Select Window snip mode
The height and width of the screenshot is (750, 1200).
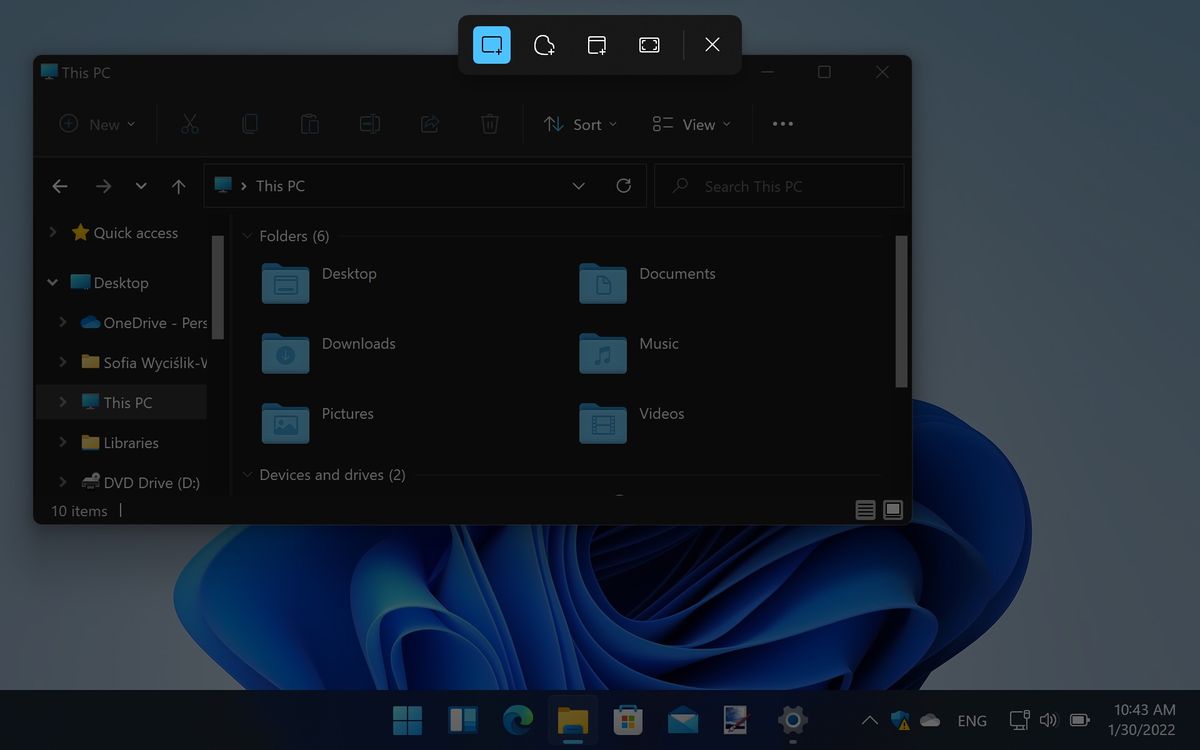[597, 45]
